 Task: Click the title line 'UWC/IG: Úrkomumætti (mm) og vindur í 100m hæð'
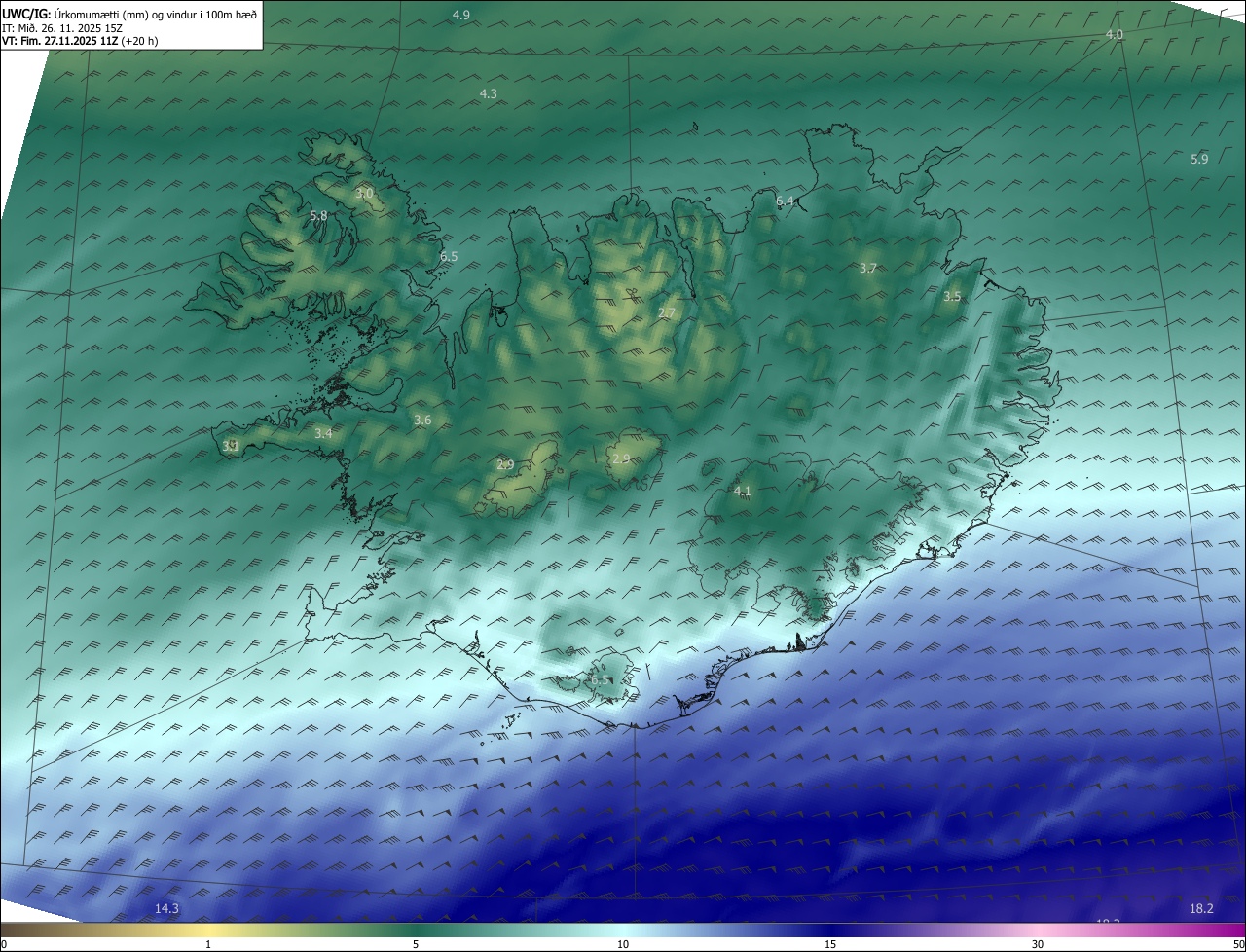[129, 14]
